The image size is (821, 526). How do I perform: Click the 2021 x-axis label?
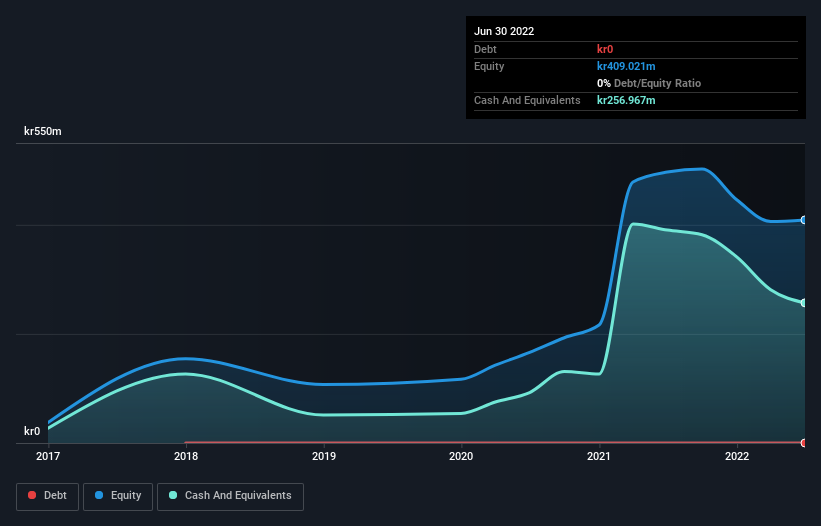pos(599,456)
